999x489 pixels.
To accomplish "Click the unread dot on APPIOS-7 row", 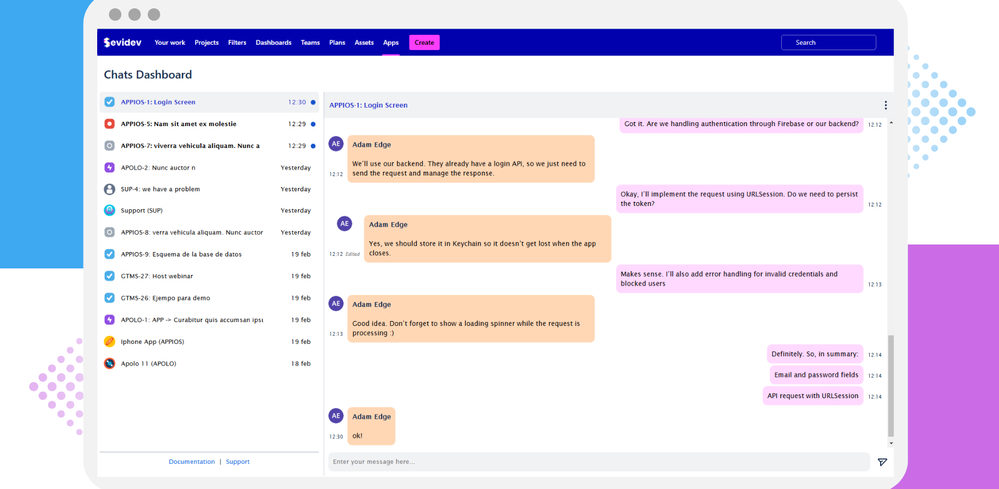I will pos(313,146).
